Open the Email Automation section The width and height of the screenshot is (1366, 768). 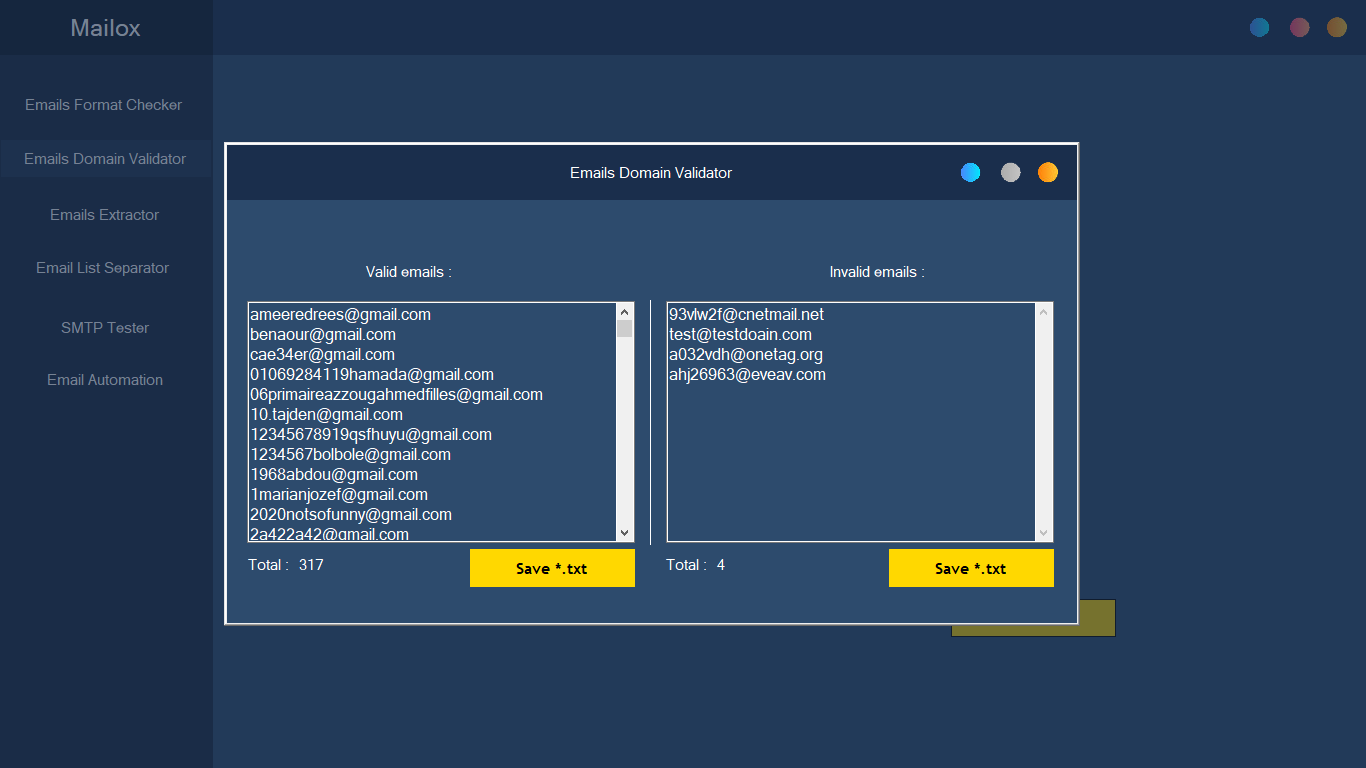point(104,380)
